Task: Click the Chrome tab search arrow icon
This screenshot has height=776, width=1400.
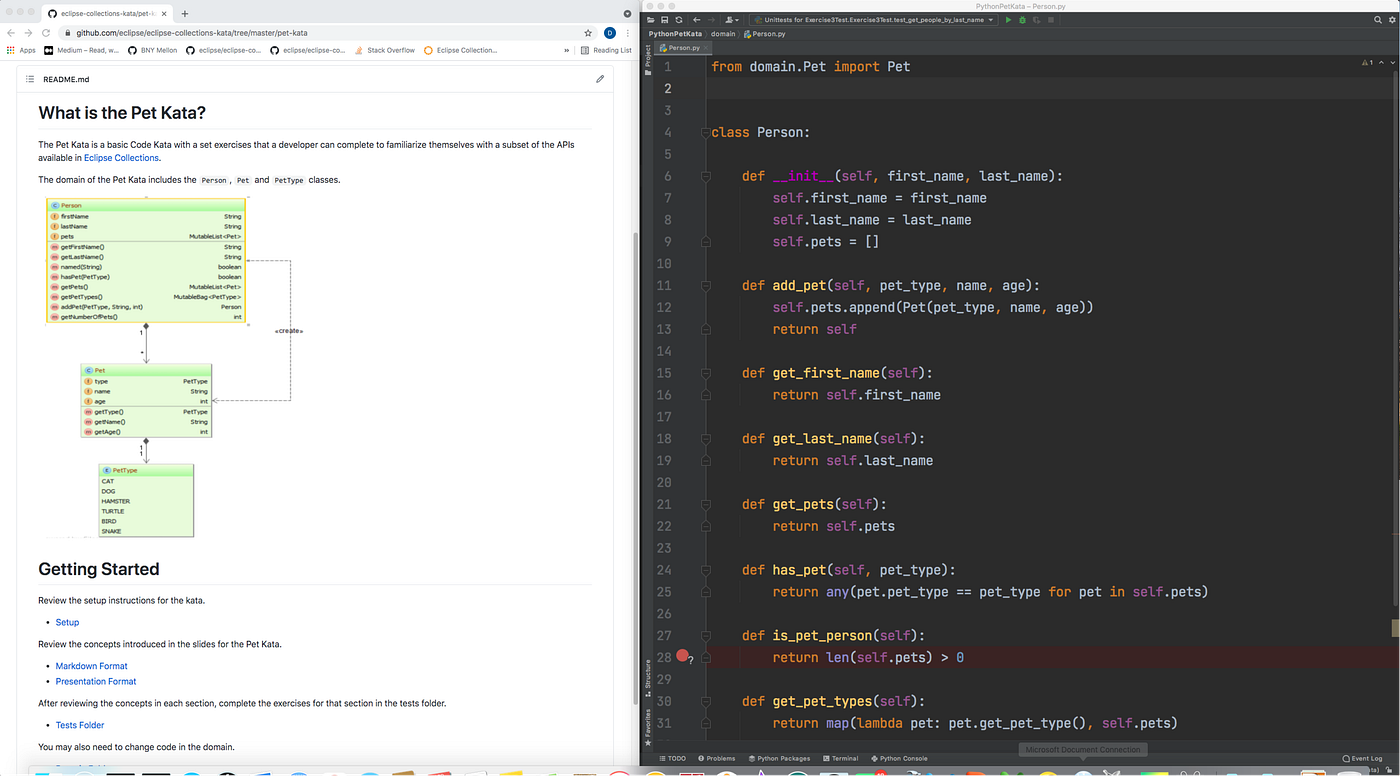Action: (x=628, y=14)
